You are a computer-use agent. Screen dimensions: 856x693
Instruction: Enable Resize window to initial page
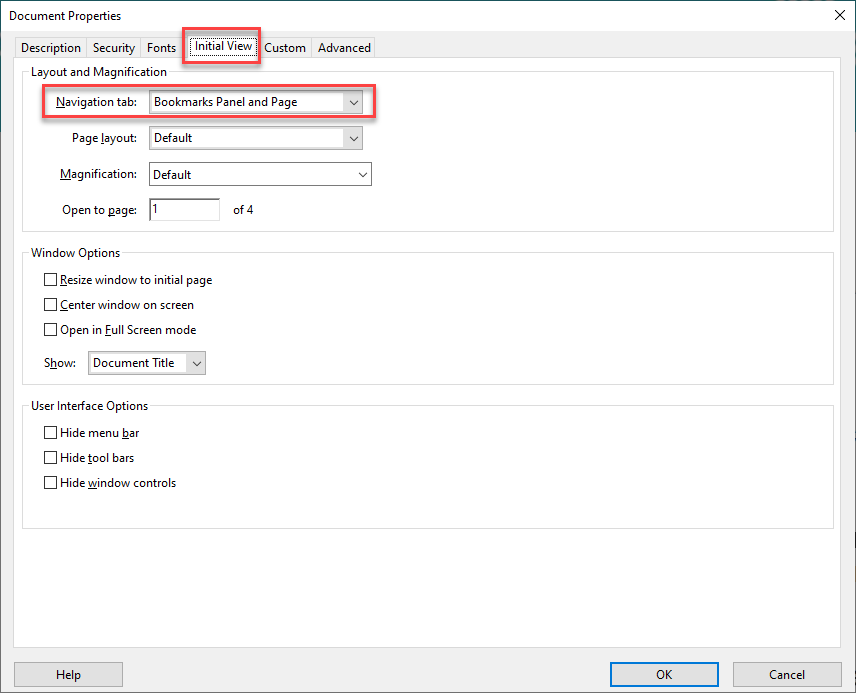[x=50, y=279]
